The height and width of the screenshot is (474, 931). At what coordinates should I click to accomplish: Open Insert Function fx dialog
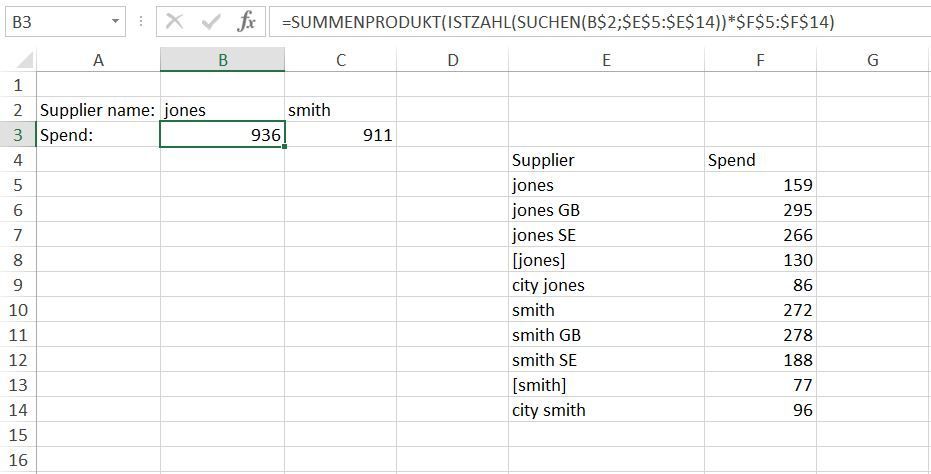click(x=245, y=21)
